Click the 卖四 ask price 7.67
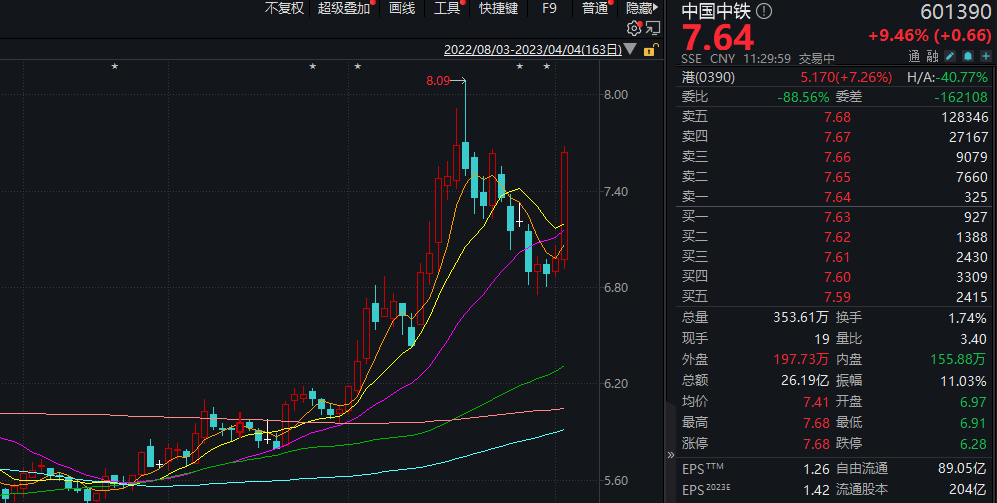This screenshot has height=503, width=997. click(x=837, y=137)
